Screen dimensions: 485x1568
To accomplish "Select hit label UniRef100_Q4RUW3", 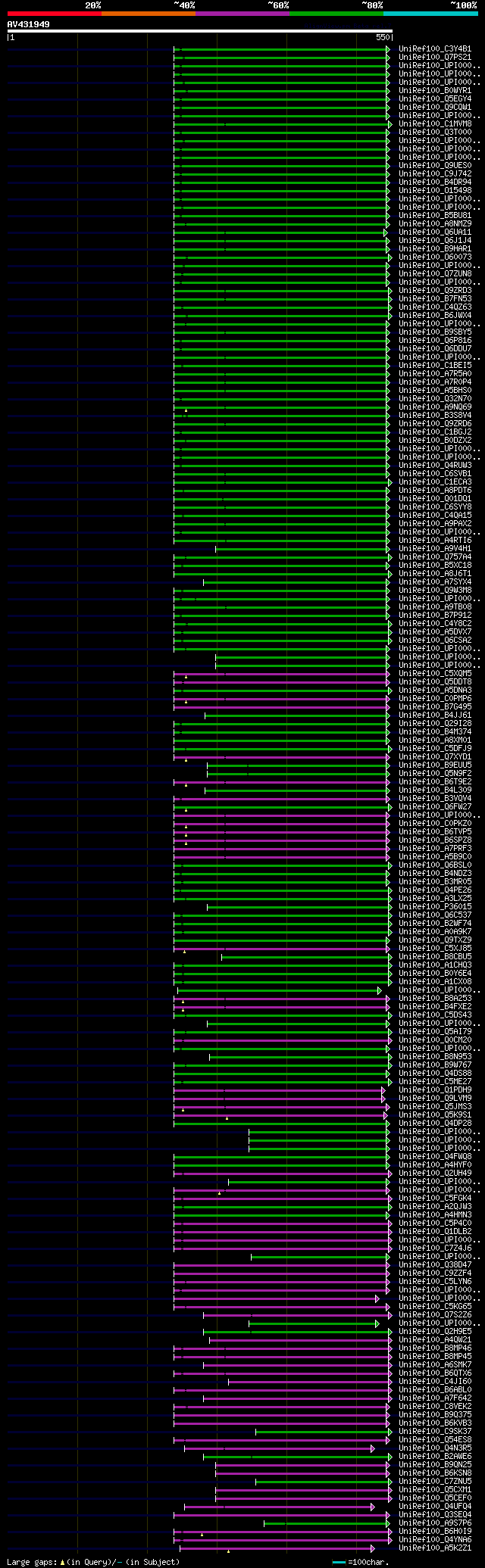I will click(435, 466).
